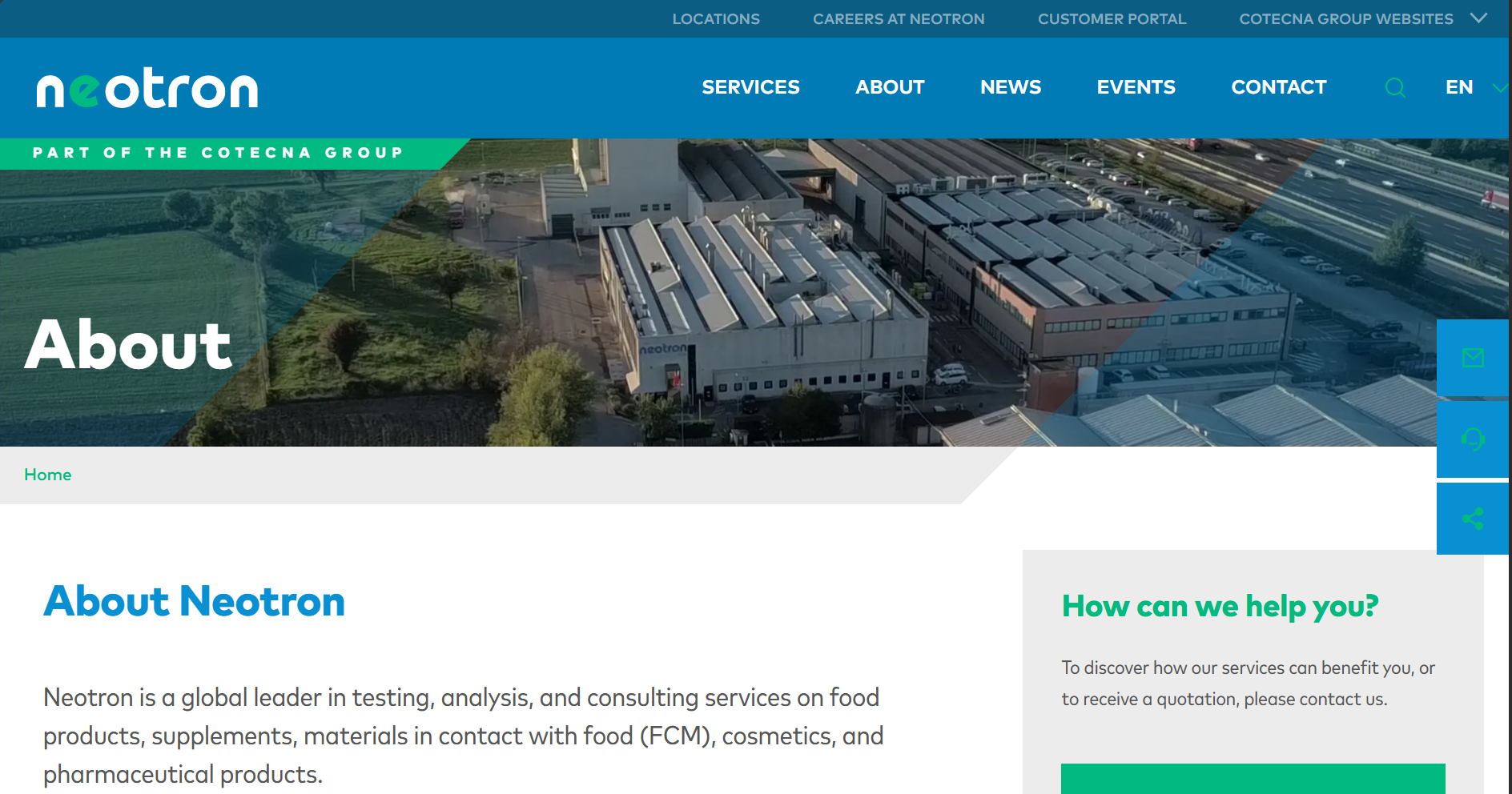Click the search magnifier icon

[1395, 87]
